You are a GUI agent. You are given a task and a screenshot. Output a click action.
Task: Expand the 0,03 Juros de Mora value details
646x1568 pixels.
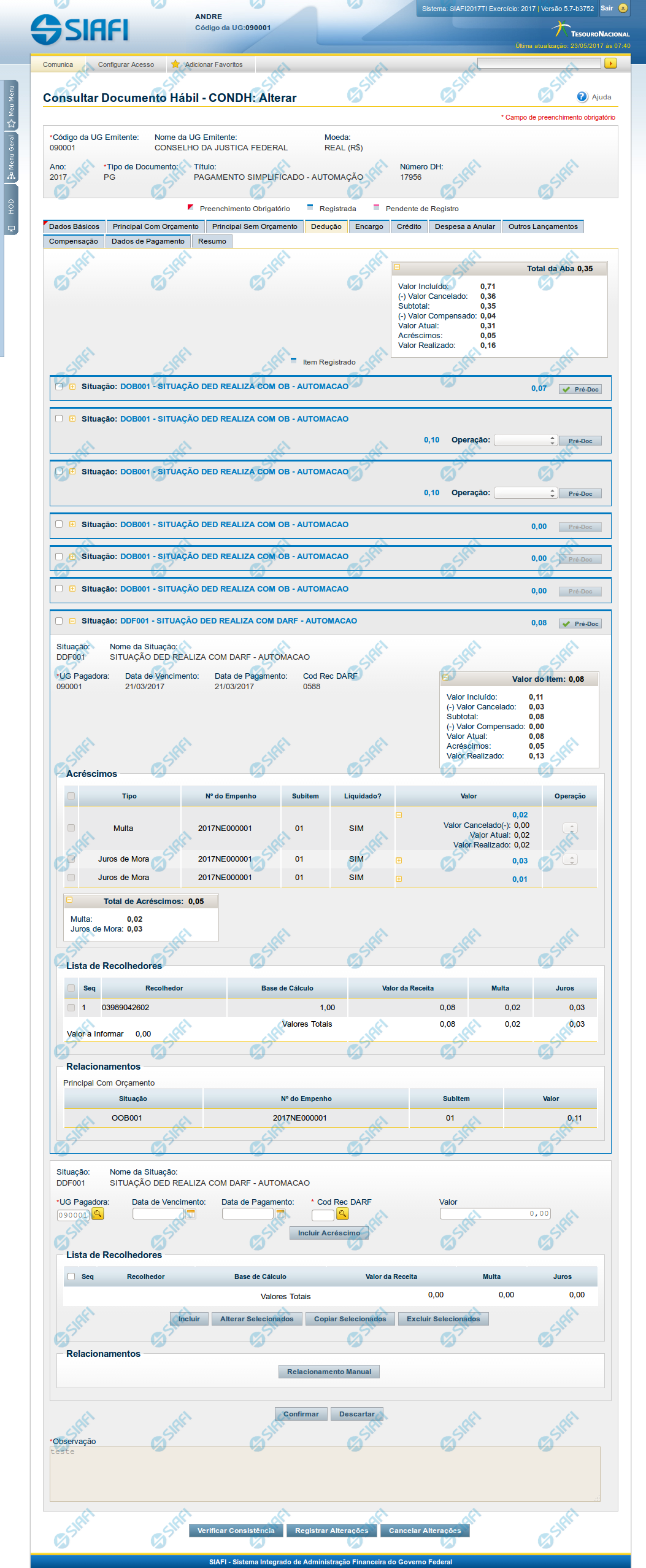coord(399,860)
